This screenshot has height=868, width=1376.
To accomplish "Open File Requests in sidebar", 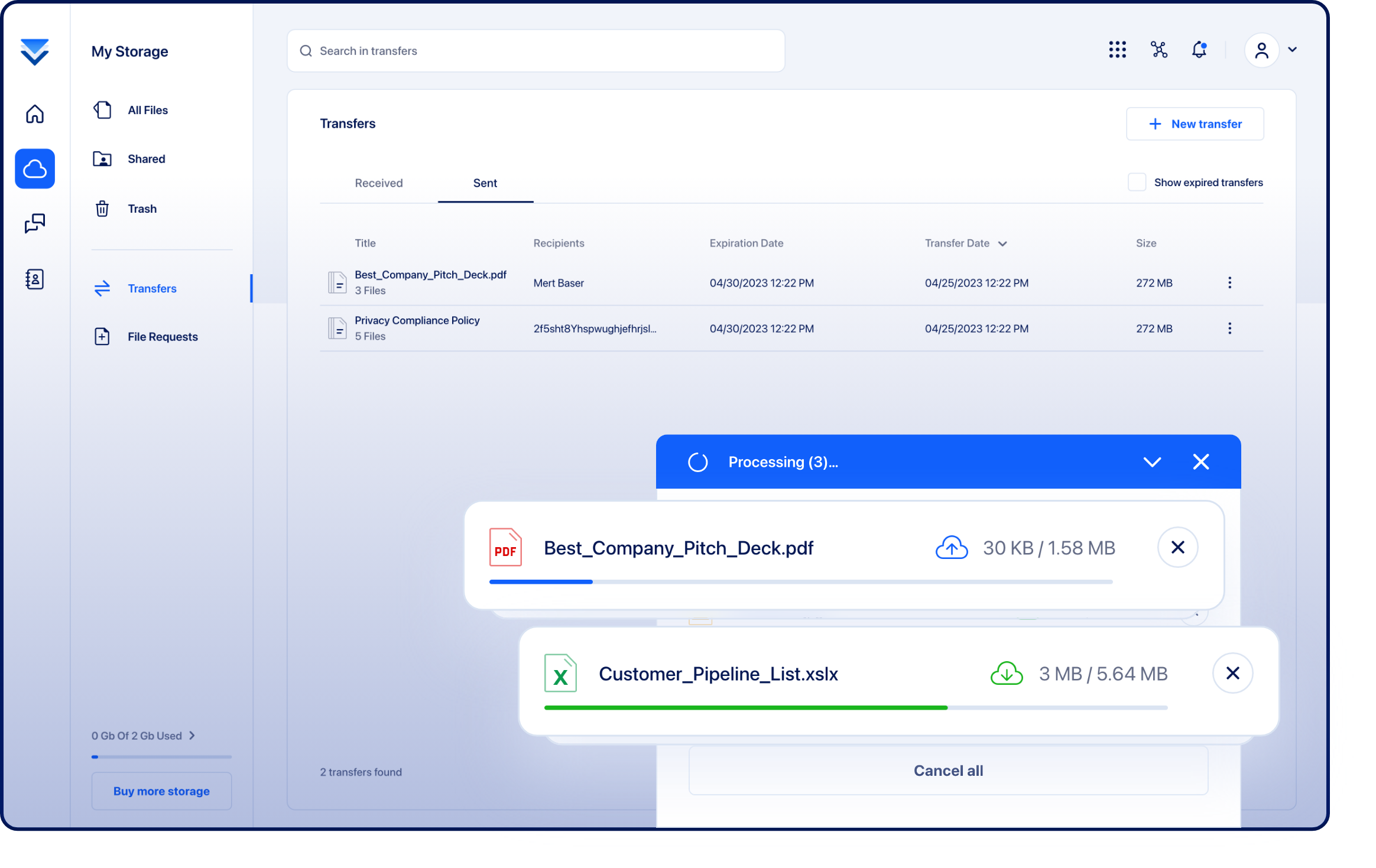I will 163,337.
